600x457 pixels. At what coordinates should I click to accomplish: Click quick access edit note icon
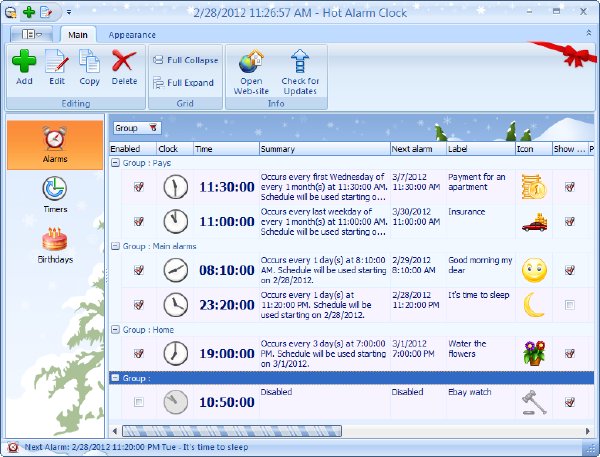click(46, 12)
